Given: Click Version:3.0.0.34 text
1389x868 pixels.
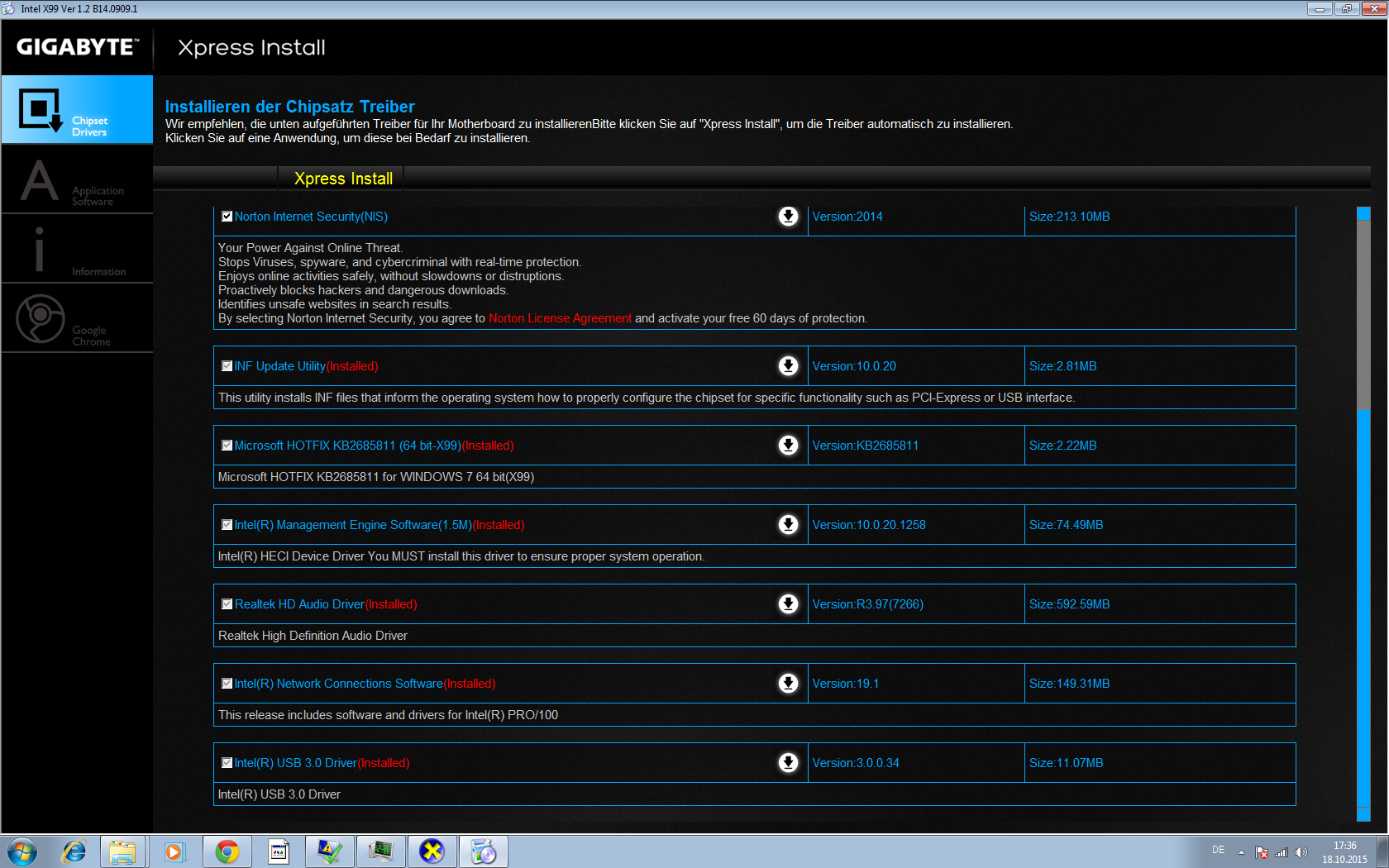Looking at the screenshot, I should coord(856,763).
